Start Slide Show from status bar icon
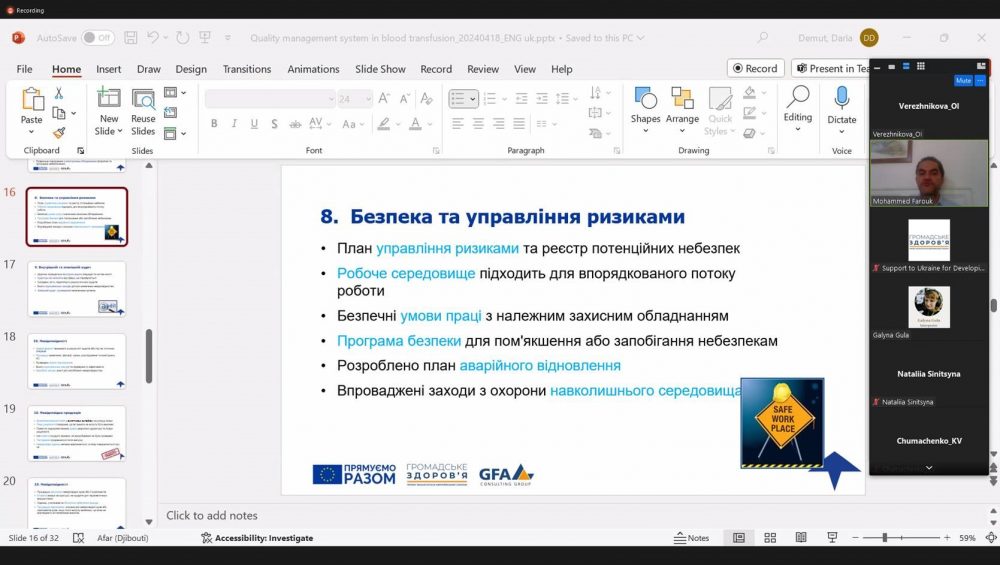1000x565 pixels. (832, 538)
